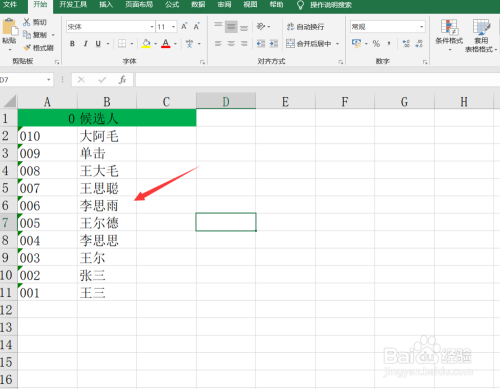
Task: Expand the fill color dropdown arrow
Action: 155,44
